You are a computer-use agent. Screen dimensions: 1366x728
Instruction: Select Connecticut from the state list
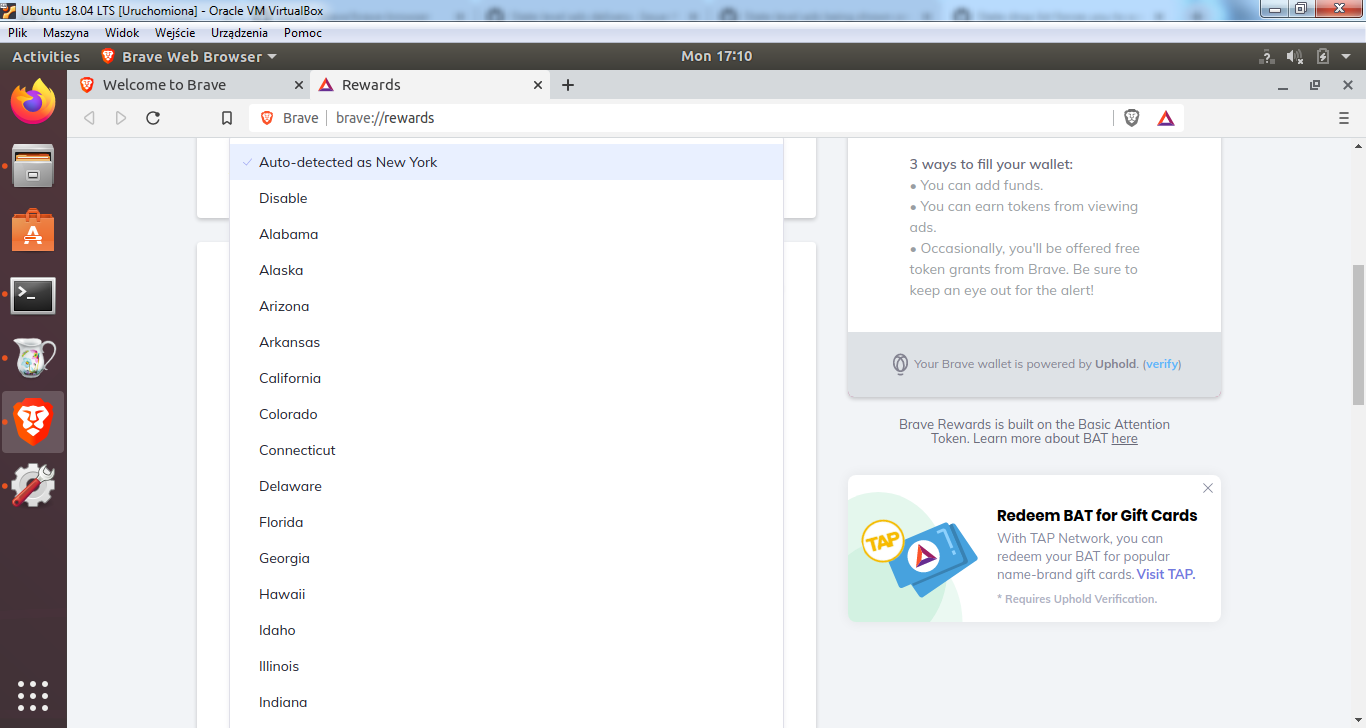point(506,450)
